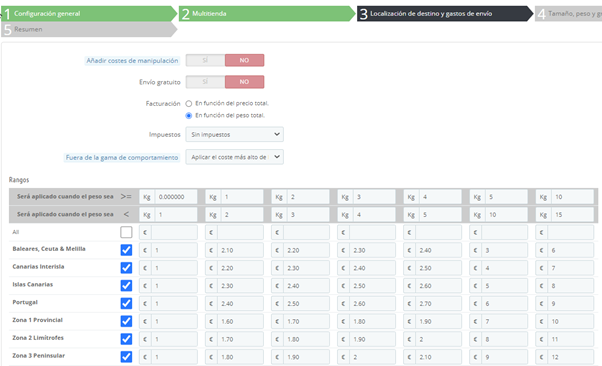Uncheck Canarias Interisla checkbox
This screenshot has height=366, width=602.
(x=126, y=268)
